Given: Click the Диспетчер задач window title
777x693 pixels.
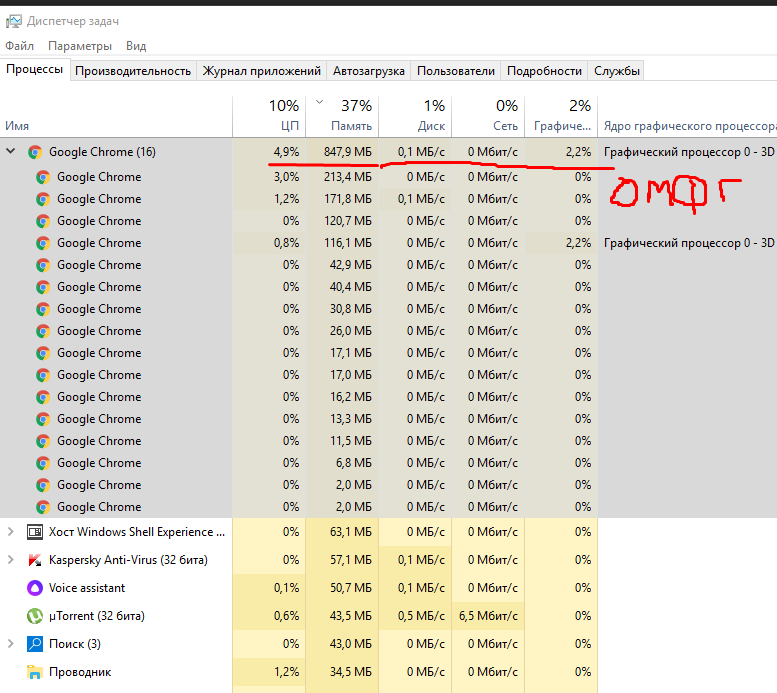Looking at the screenshot, I should (73, 21).
